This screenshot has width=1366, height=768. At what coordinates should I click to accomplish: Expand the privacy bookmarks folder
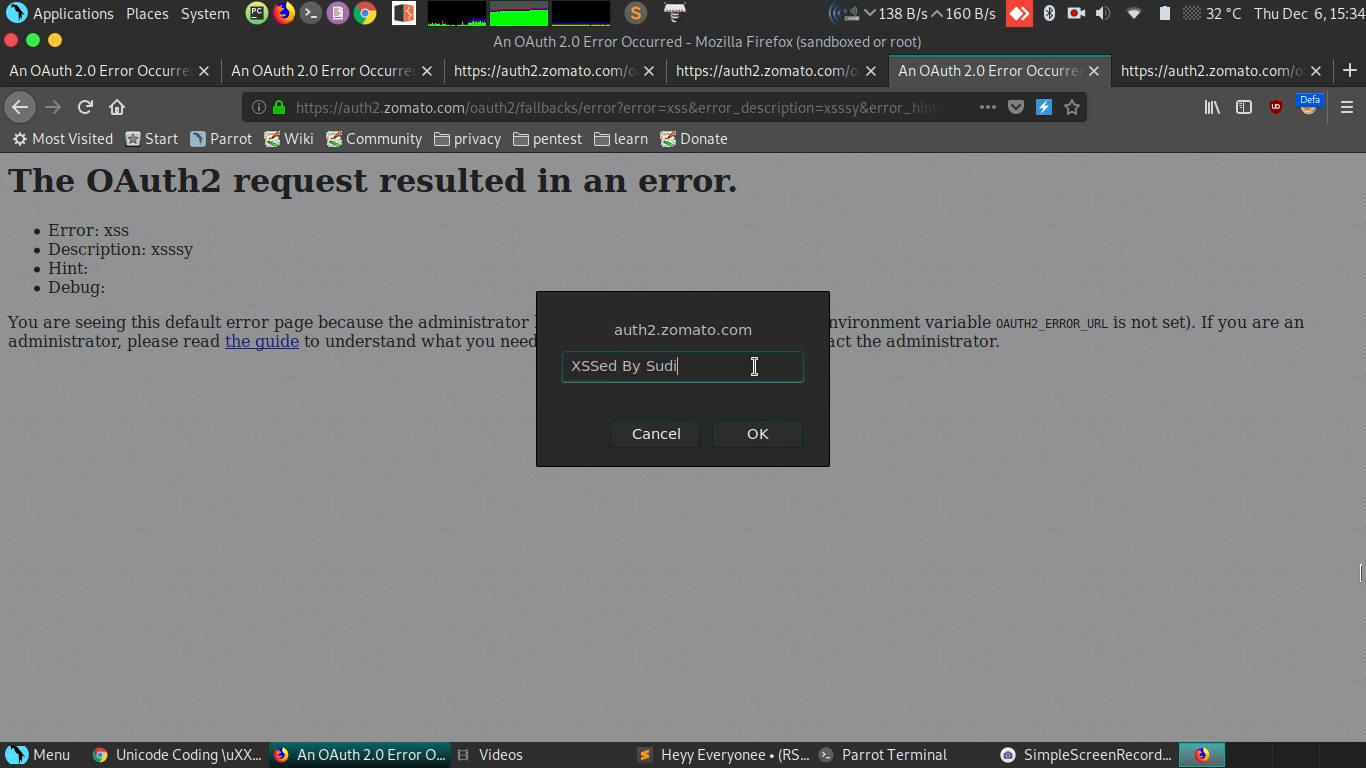click(467, 139)
